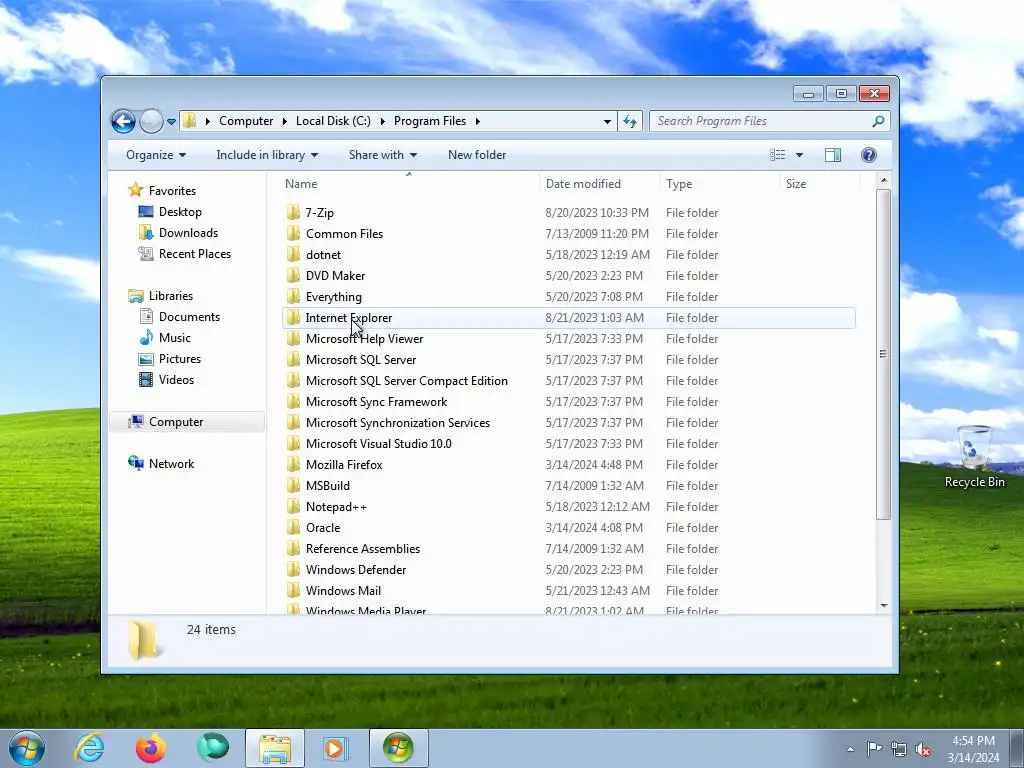The width and height of the screenshot is (1024, 768).
Task: Select Videos library in navigation pane
Action: pyautogui.click(x=176, y=379)
